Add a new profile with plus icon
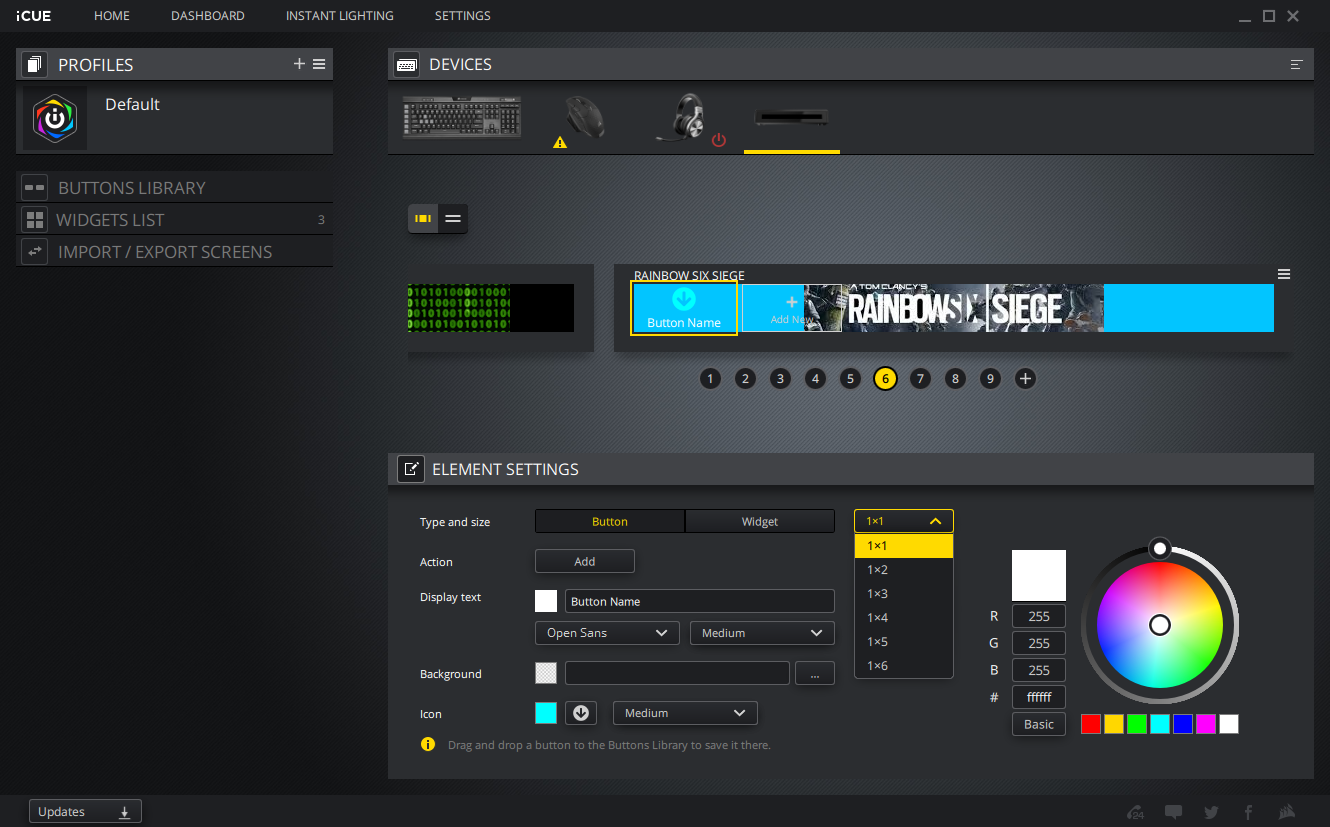The height and width of the screenshot is (827, 1330). (299, 64)
